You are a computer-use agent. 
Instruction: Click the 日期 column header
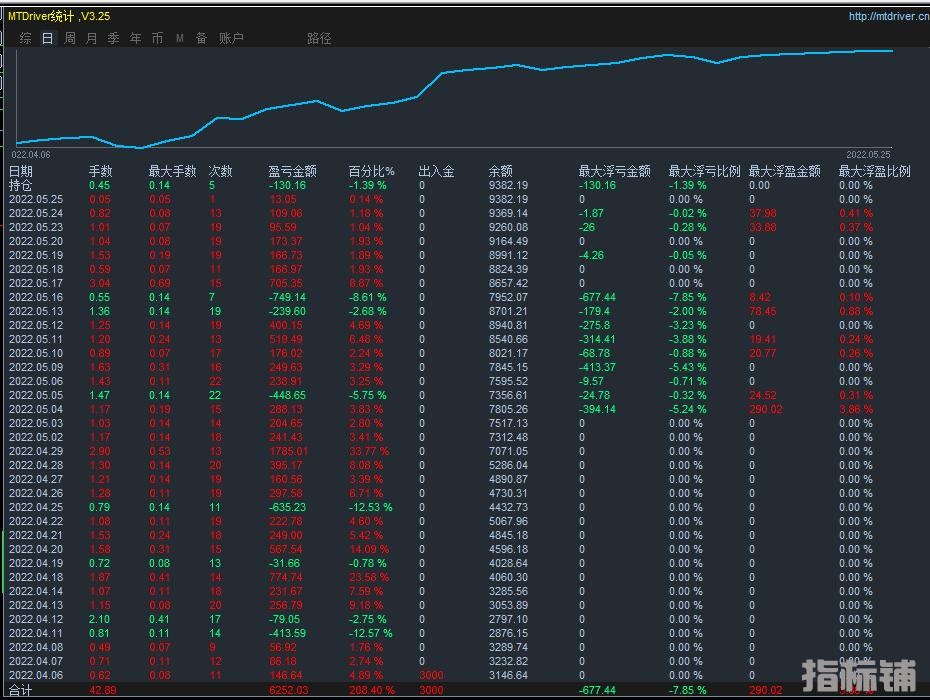(21, 171)
